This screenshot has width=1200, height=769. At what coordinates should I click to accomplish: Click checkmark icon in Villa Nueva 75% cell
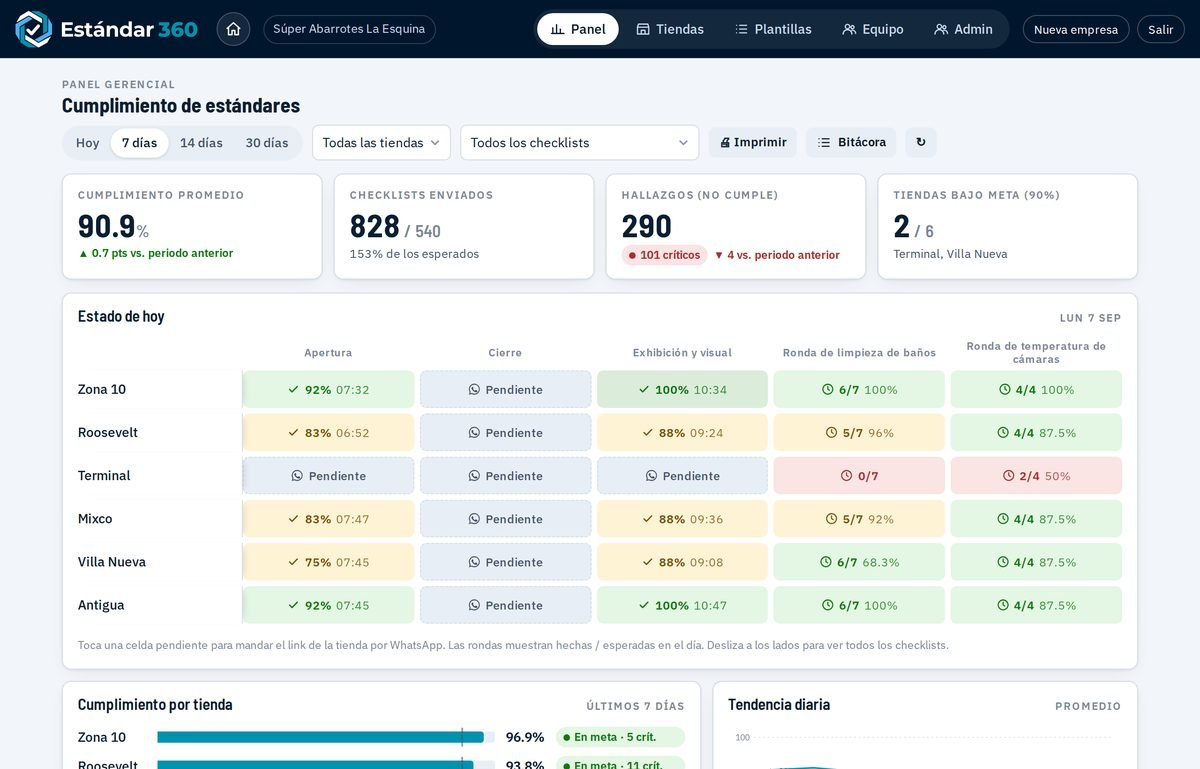tap(293, 562)
